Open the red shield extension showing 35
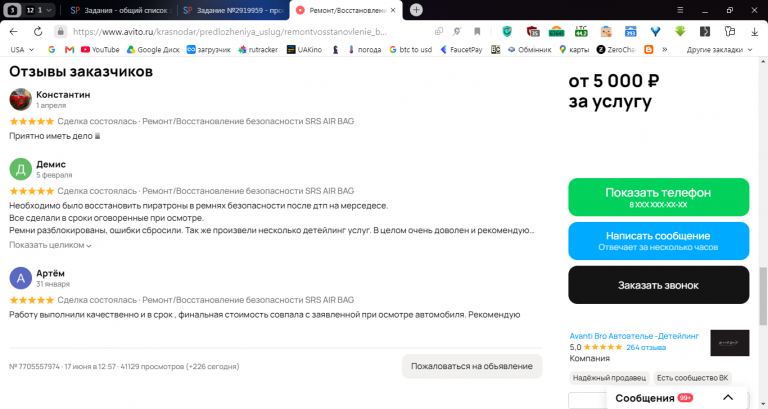768x409 pixels. [x=532, y=31]
